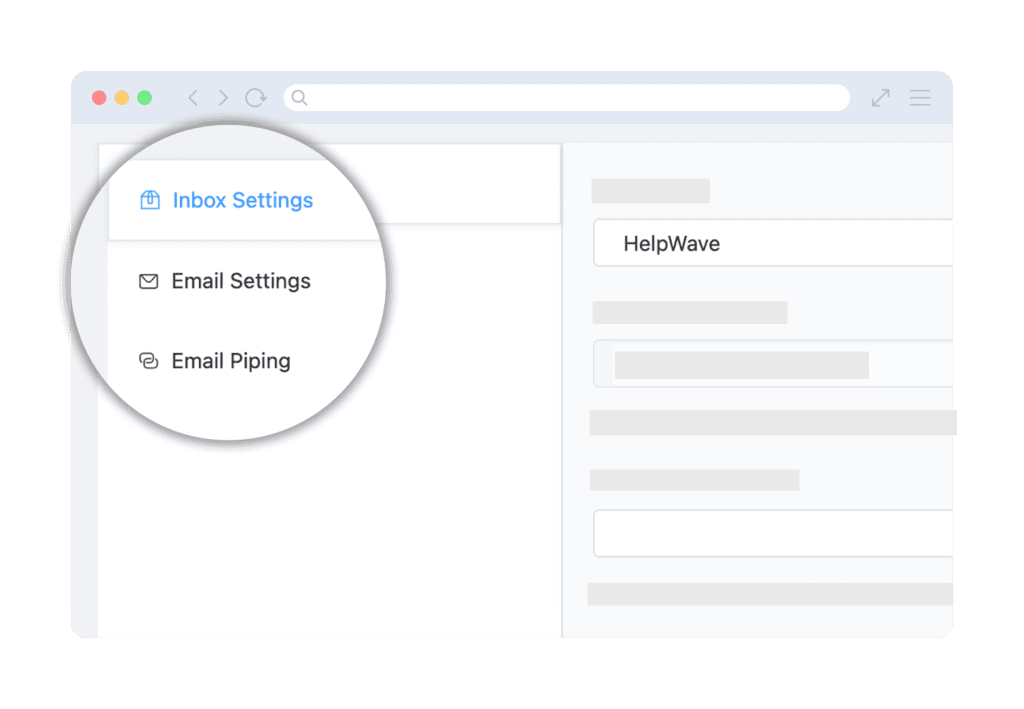Screen dimensions: 1024x709
Task: Click the back navigation arrow
Action: [x=193, y=98]
